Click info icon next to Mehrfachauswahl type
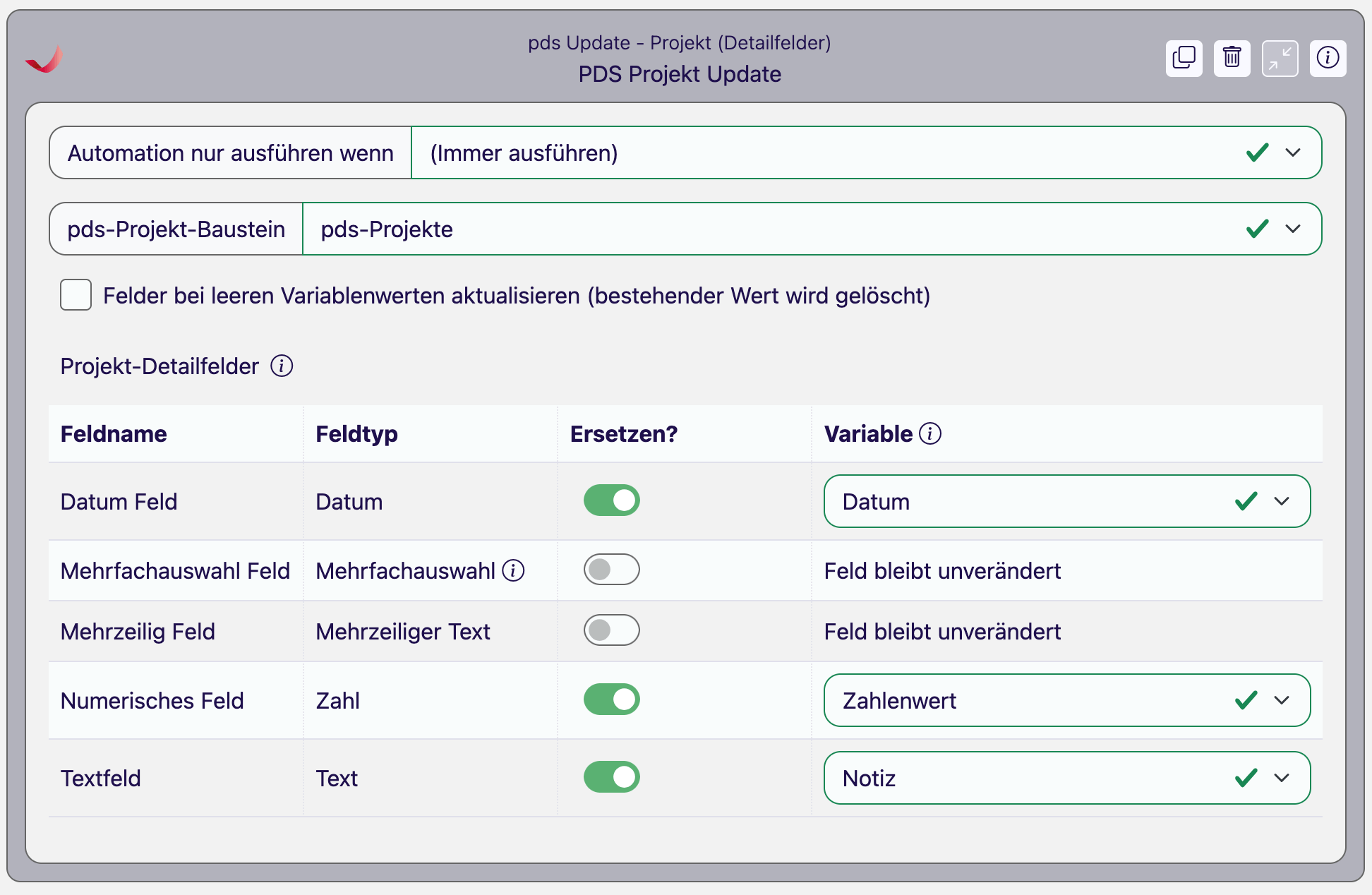The width and height of the screenshot is (1372, 895). click(513, 570)
